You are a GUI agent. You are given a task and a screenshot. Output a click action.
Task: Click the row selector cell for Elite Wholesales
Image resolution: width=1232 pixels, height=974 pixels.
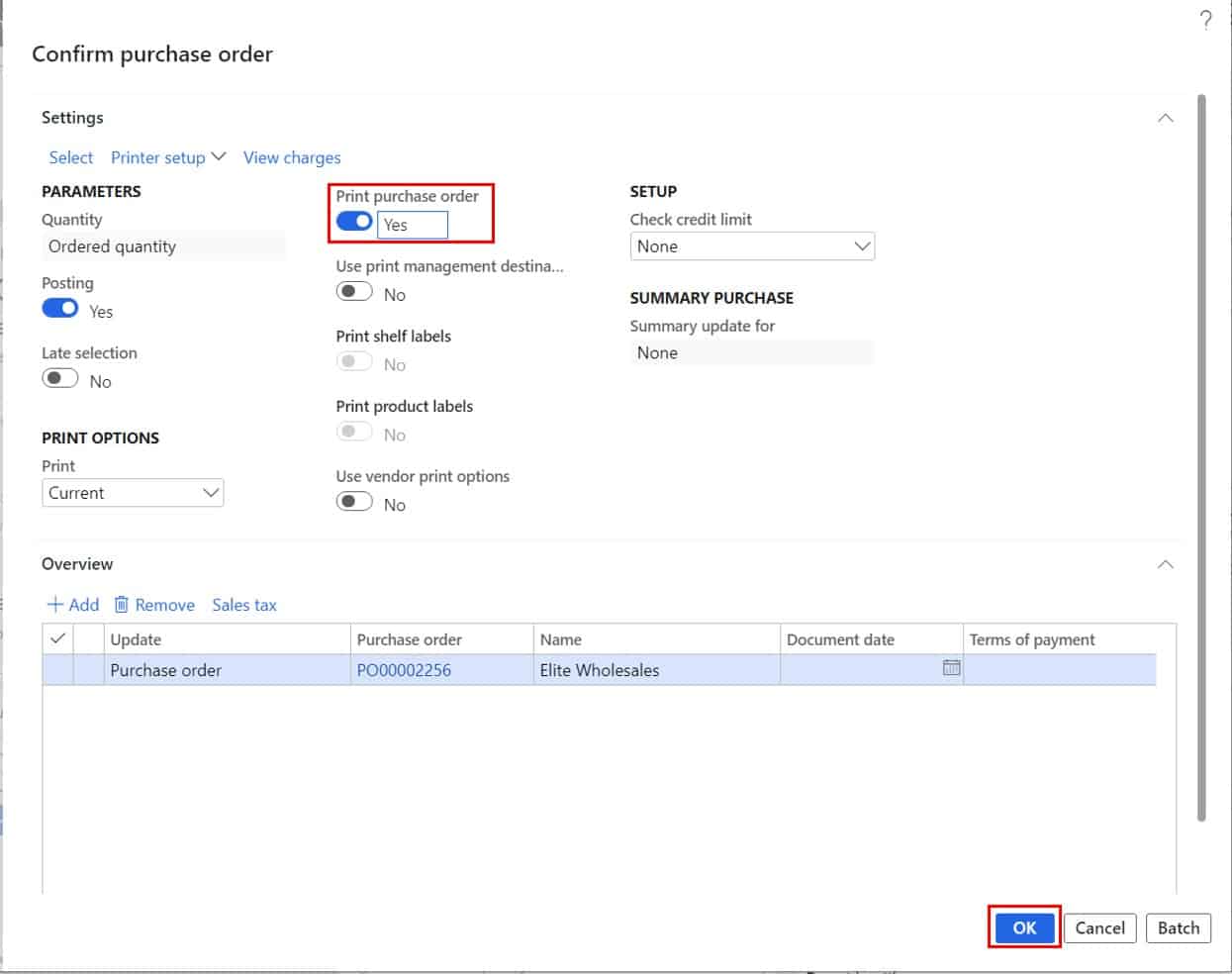pyautogui.click(x=57, y=670)
